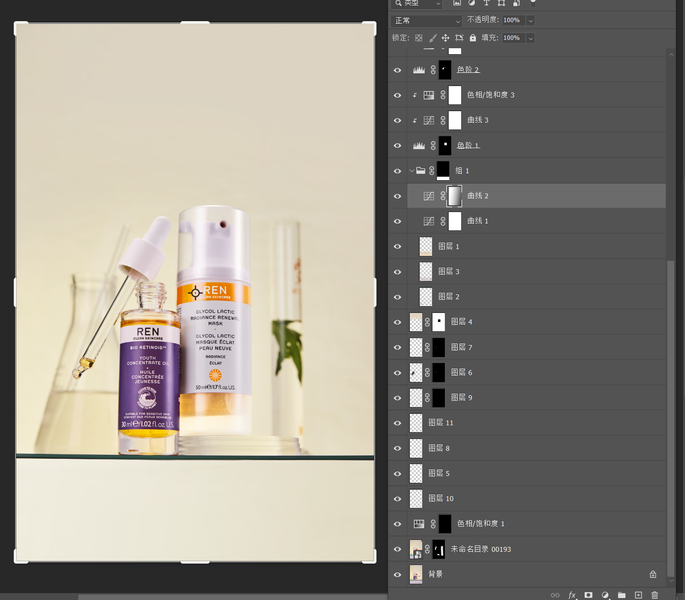
Task: Click the 背景 layer thumbnail
Action: (x=416, y=574)
